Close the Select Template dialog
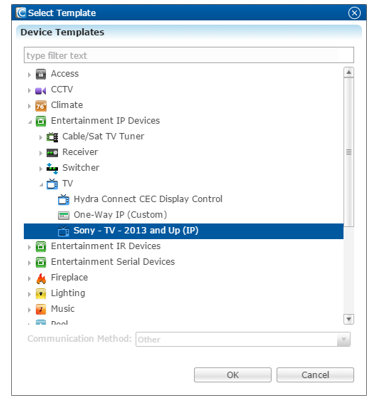Image resolution: width=377 pixels, height=401 pixels. coord(354,13)
